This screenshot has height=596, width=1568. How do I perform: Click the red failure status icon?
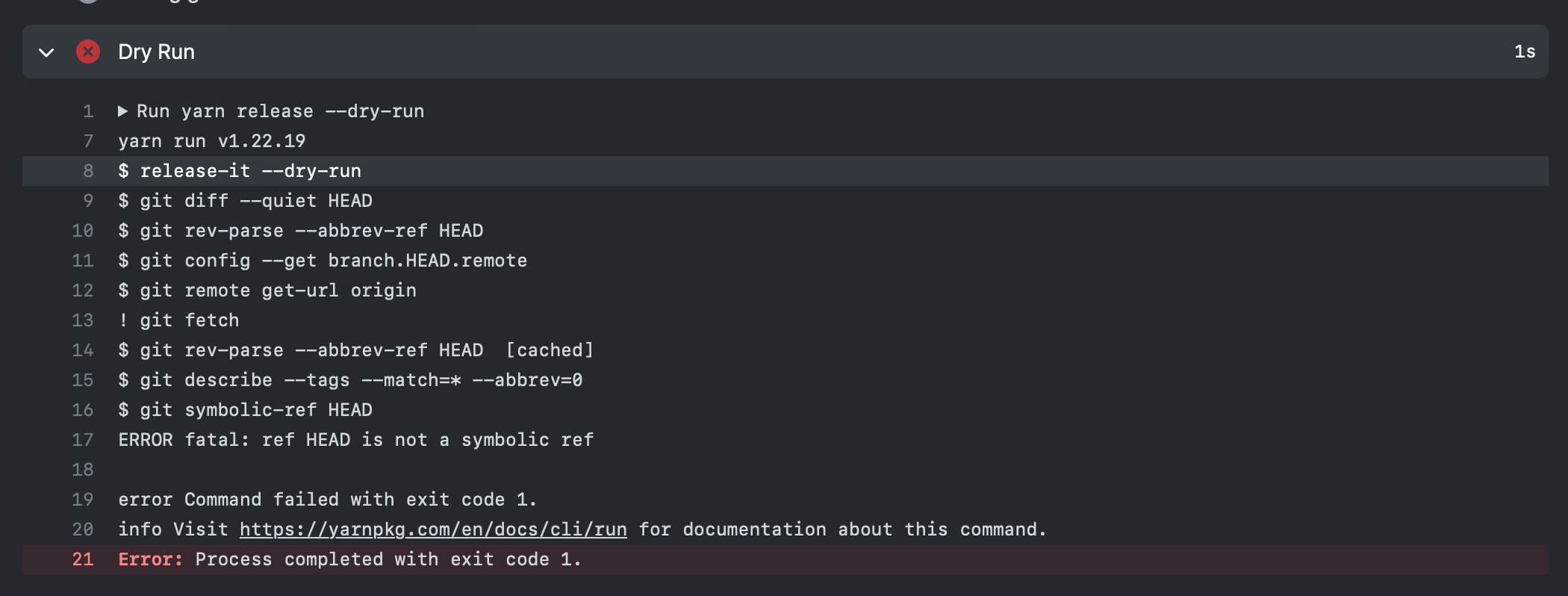88,52
